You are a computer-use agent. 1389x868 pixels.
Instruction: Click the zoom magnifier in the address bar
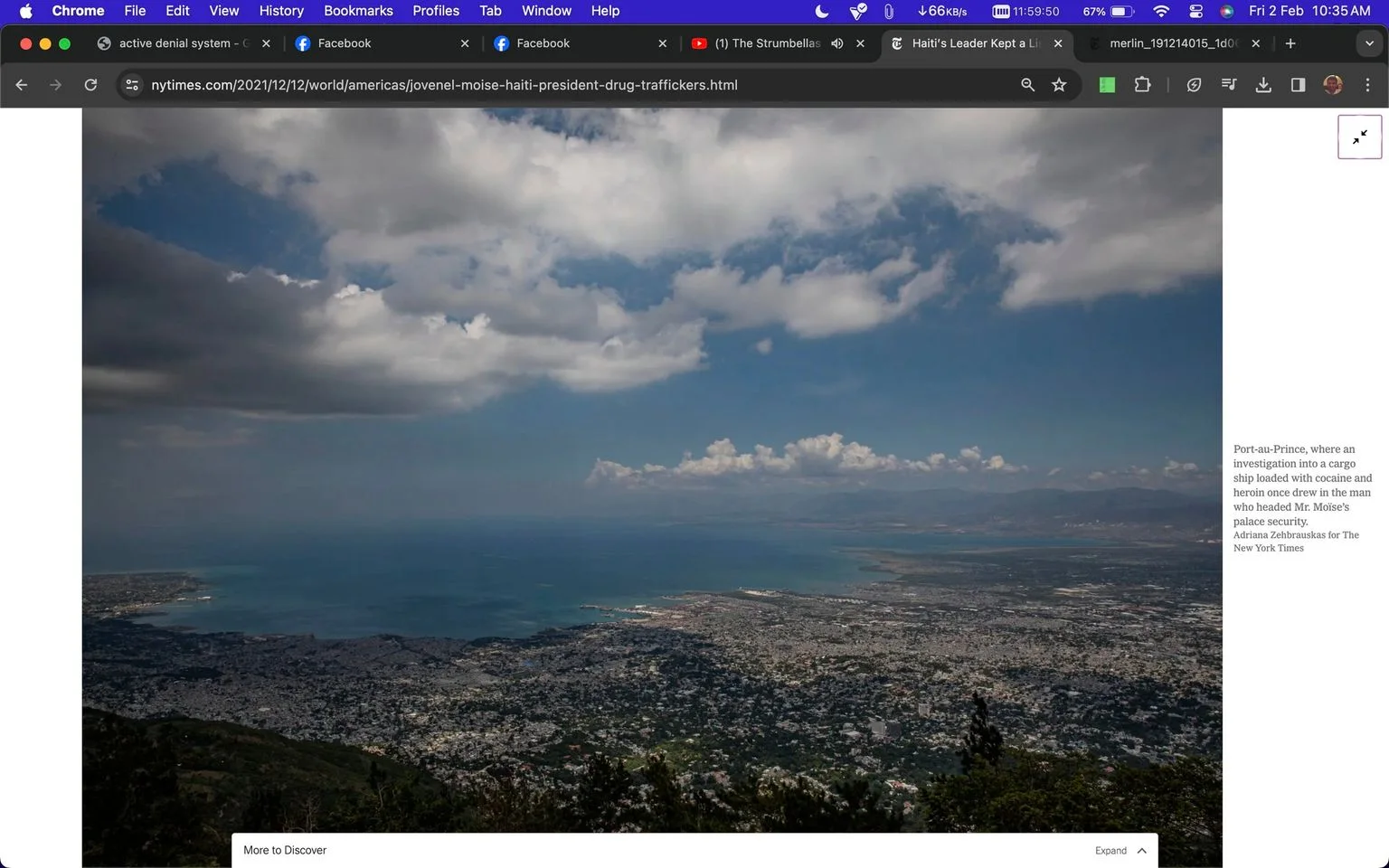click(1027, 85)
